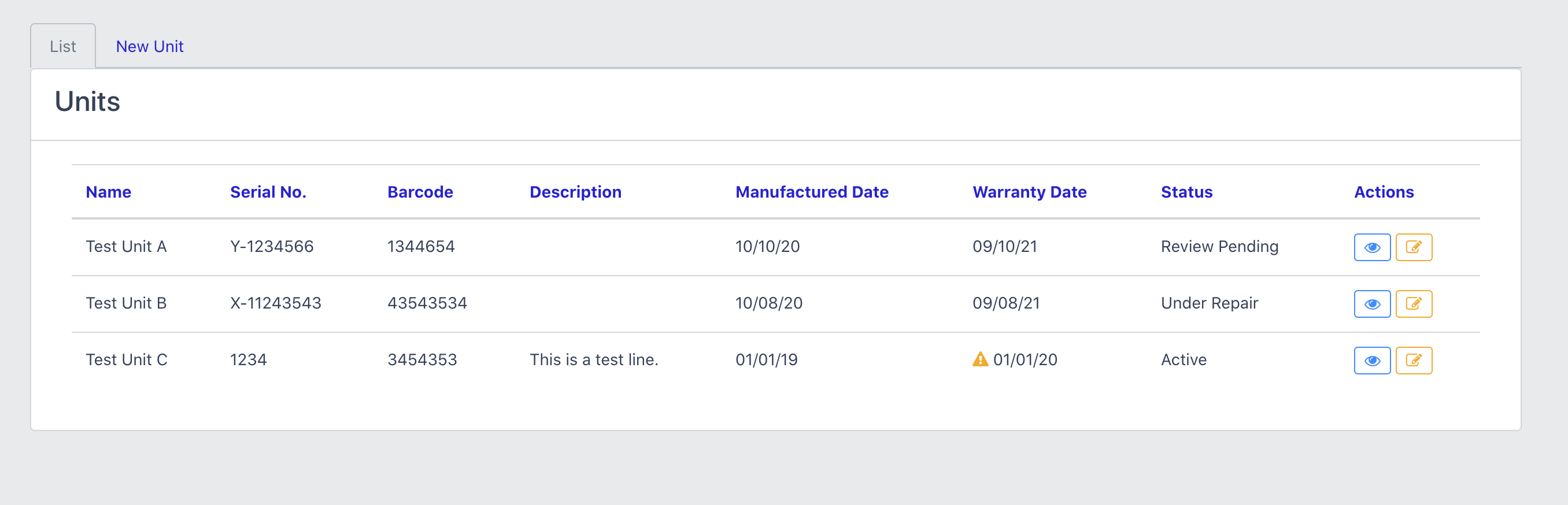Screen dimensions: 1568x505
Task: Sort by Barcode column header
Action: point(420,192)
